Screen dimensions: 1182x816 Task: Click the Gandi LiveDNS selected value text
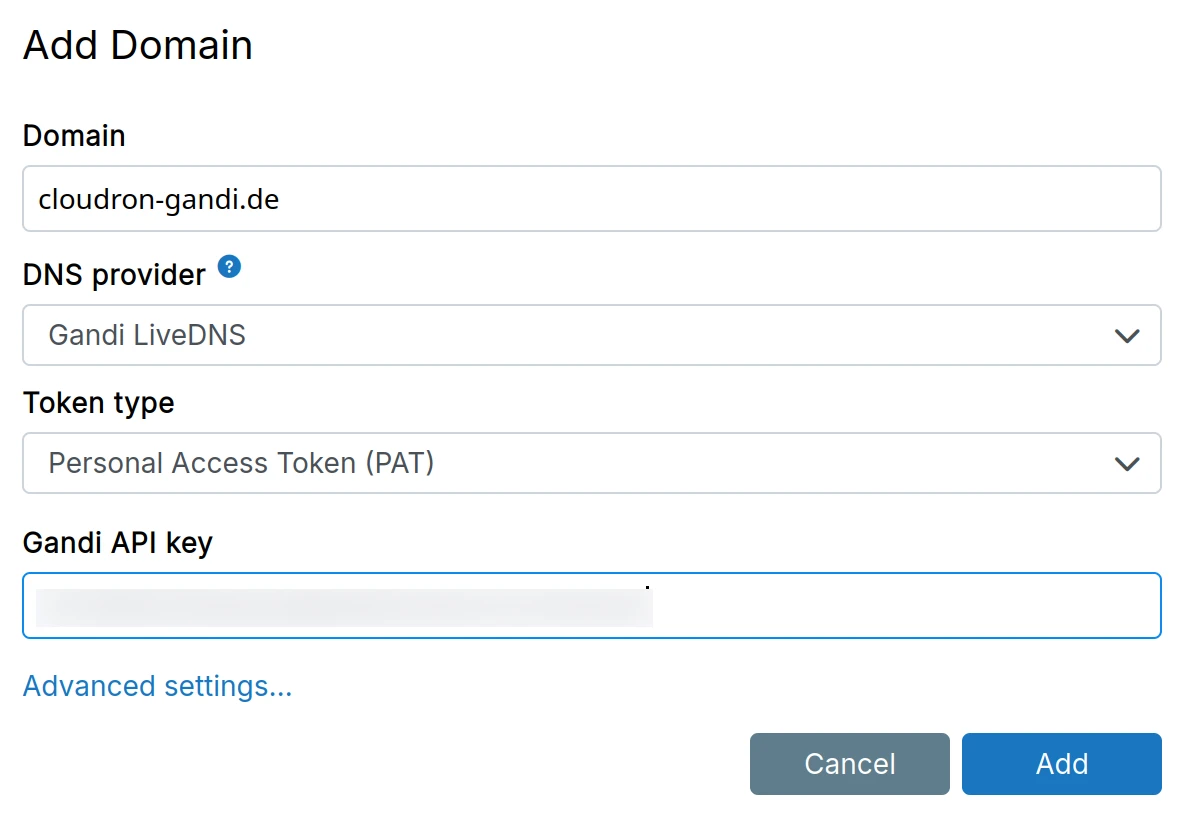(x=147, y=335)
